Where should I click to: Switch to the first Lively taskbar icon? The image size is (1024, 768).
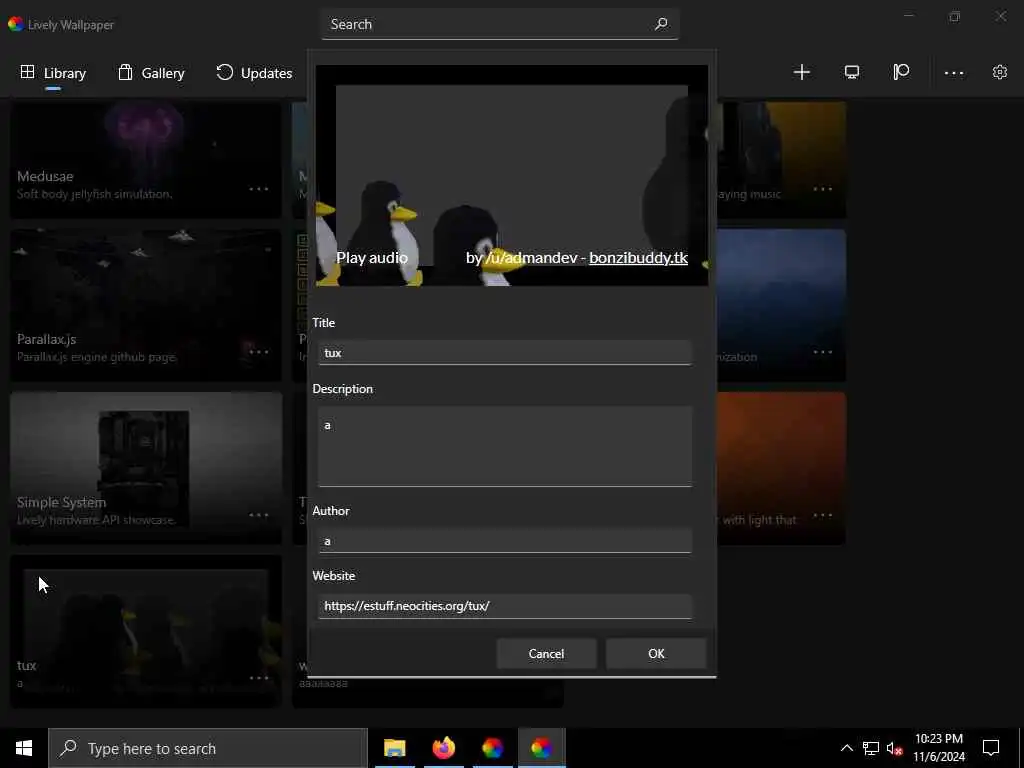click(x=492, y=748)
